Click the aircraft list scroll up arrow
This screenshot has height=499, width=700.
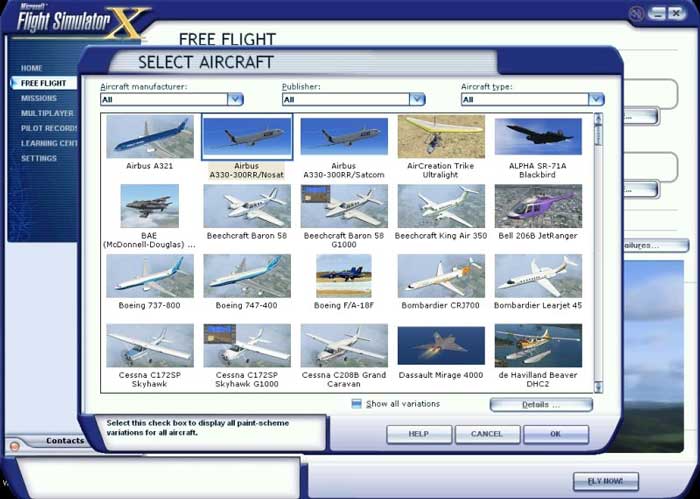(599, 118)
